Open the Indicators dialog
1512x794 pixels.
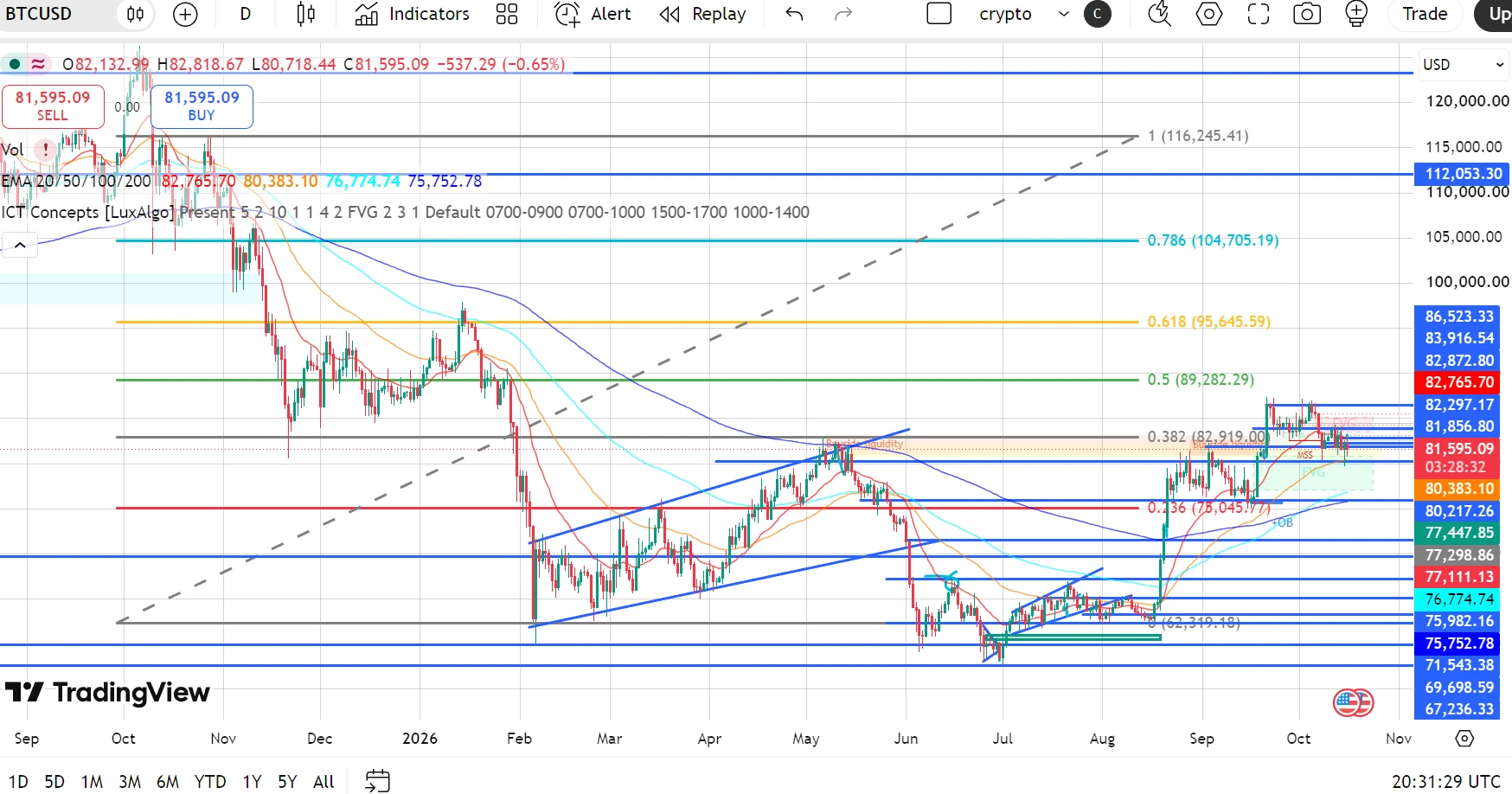coord(413,14)
